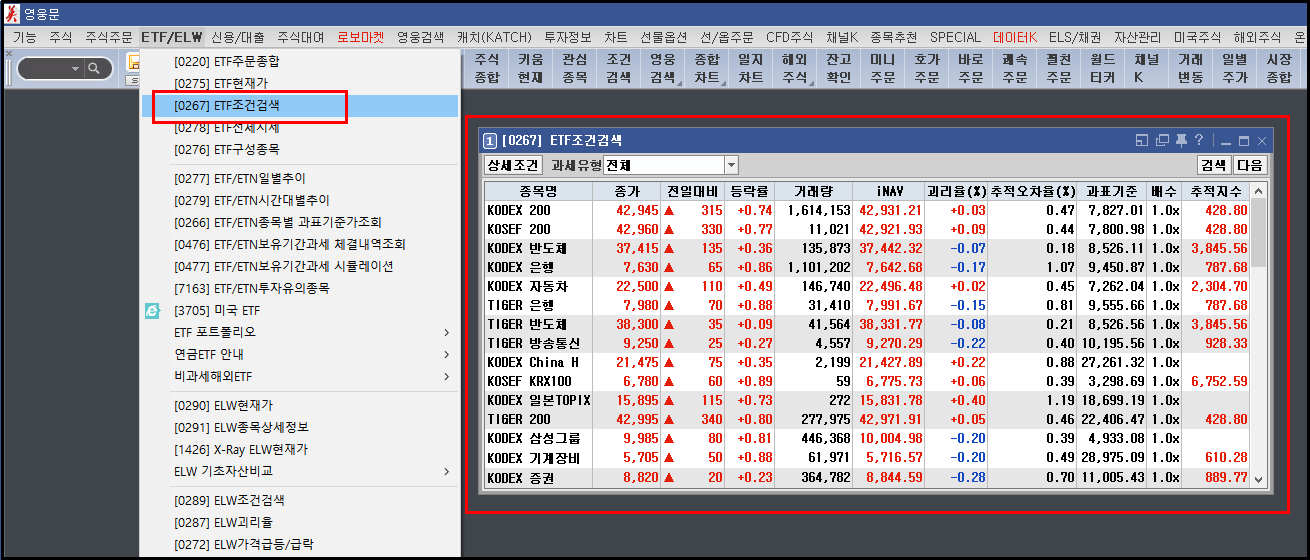
Task: Click the table scrollbar down arrow
Action: 1258,479
